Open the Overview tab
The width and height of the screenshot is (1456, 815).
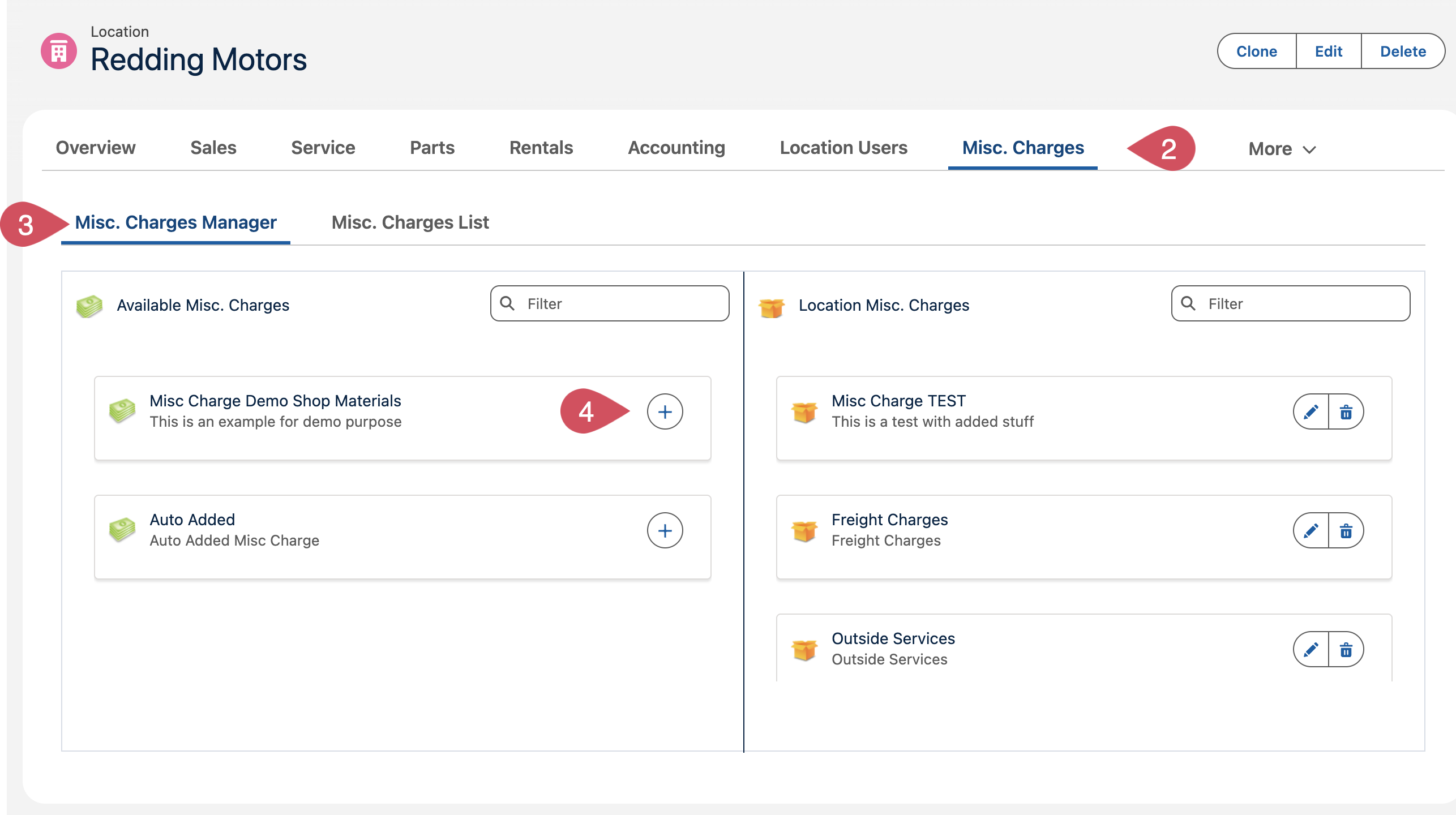[96, 148]
